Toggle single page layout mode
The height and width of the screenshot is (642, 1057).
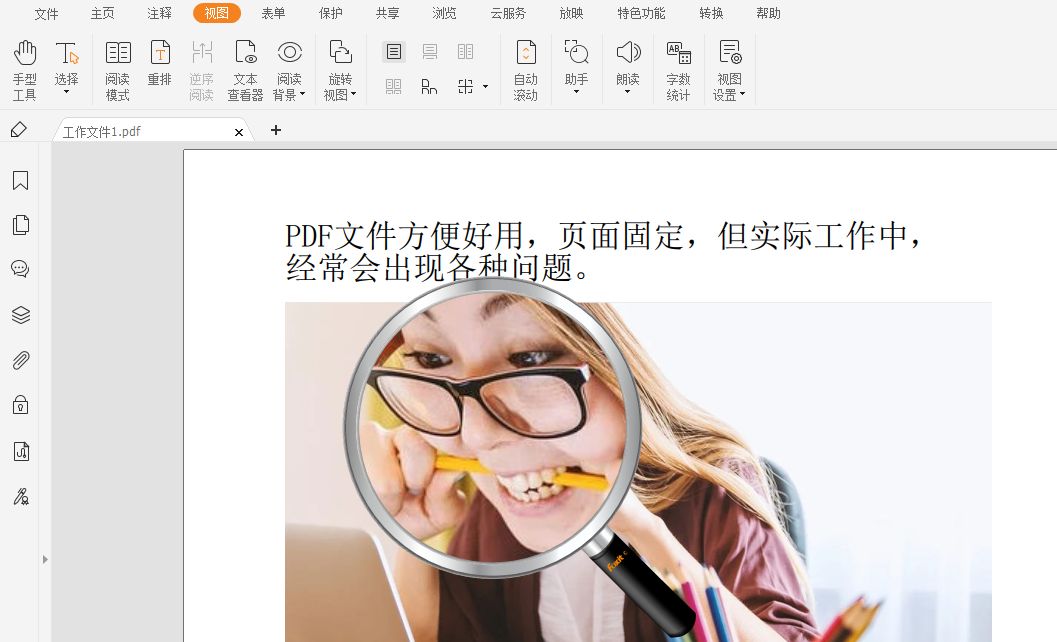[x=393, y=51]
